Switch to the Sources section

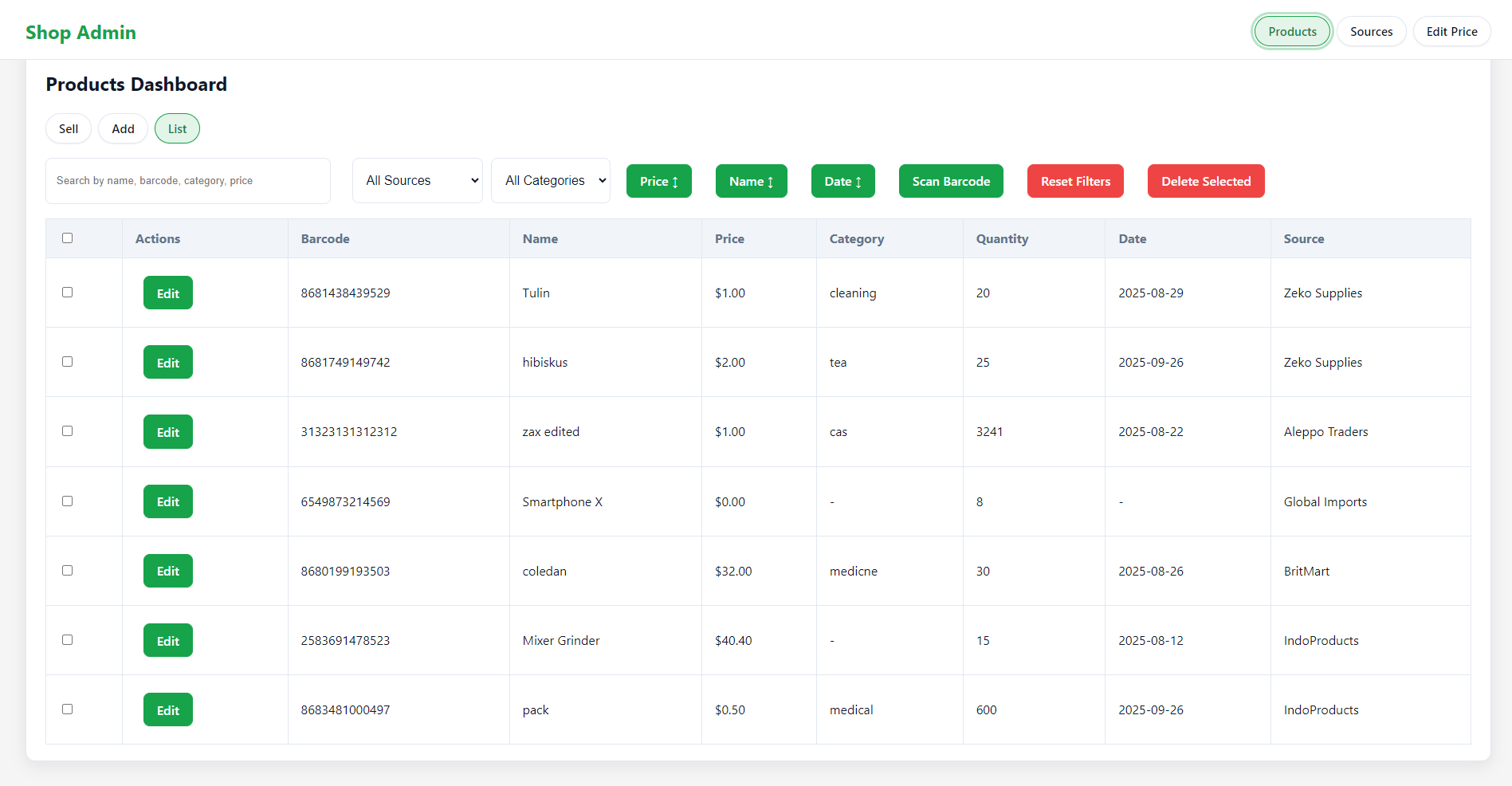1371,31
